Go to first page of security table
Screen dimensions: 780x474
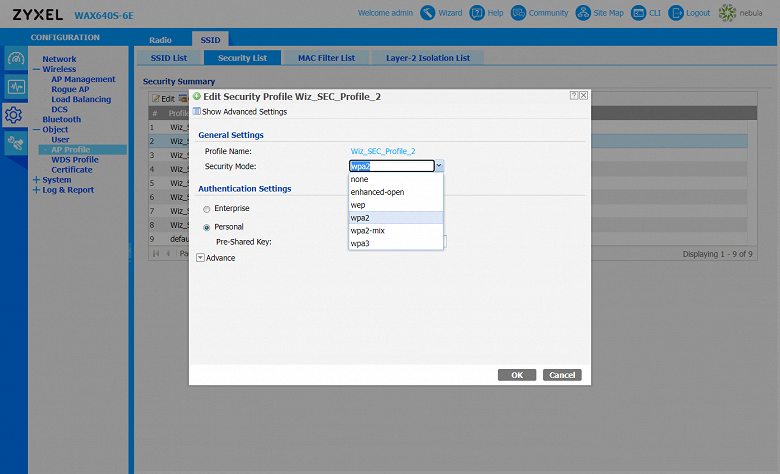(x=156, y=254)
